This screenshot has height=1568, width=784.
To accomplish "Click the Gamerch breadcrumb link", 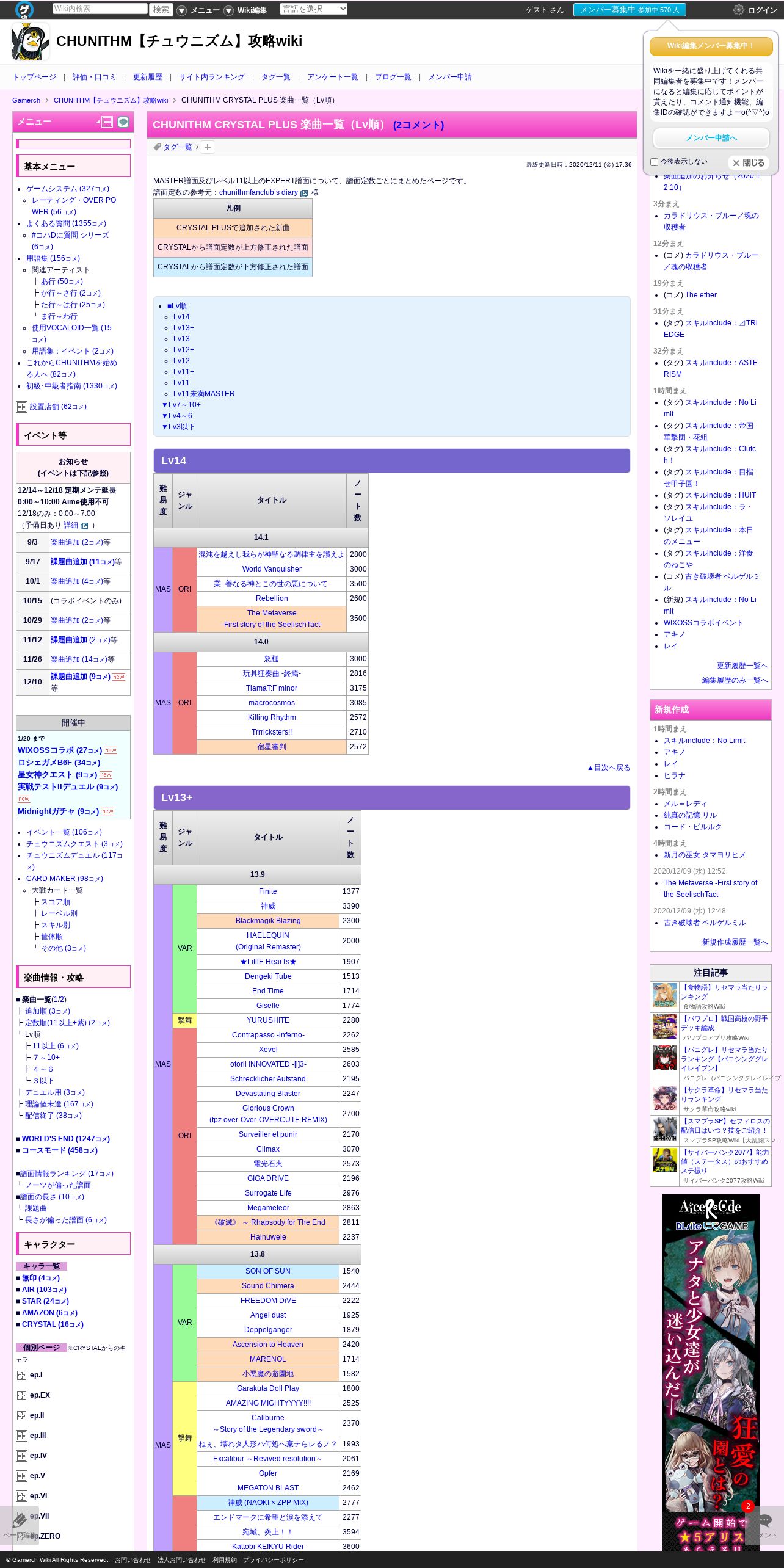I will click(x=26, y=100).
